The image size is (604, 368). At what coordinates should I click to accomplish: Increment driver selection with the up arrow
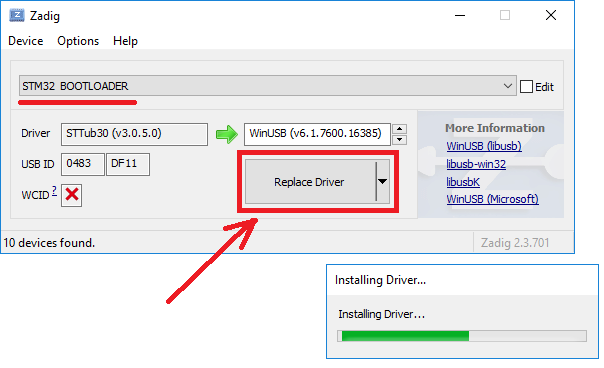pos(399,129)
